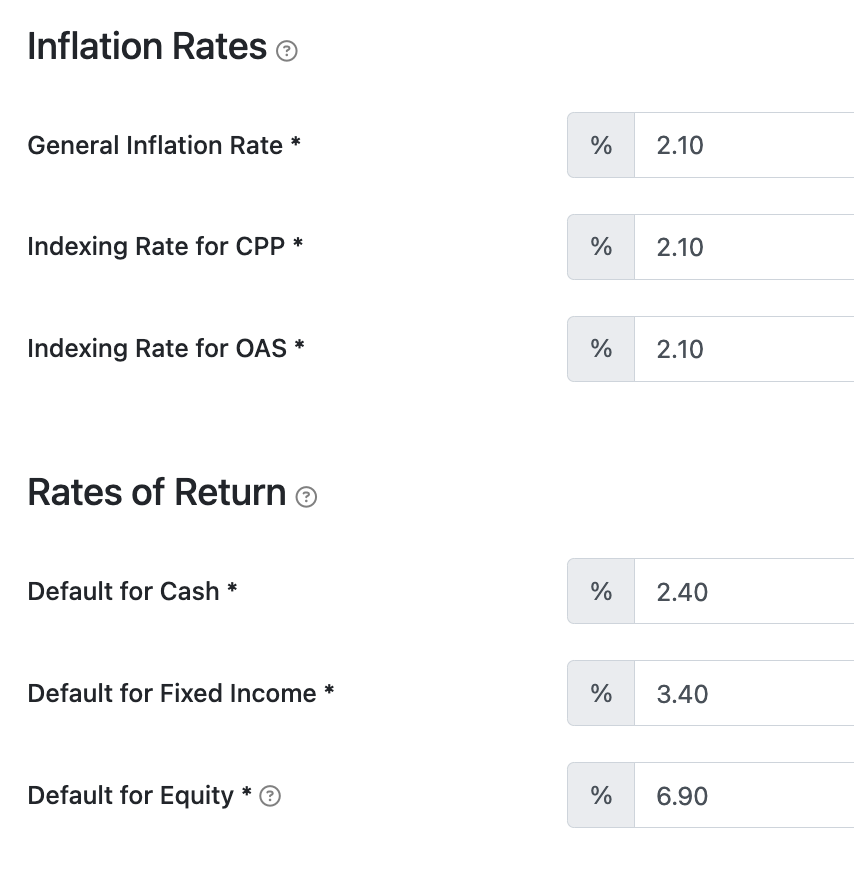Select the Default for Equity rate field
Image resolution: width=854 pixels, height=878 pixels.
pyautogui.click(x=744, y=795)
